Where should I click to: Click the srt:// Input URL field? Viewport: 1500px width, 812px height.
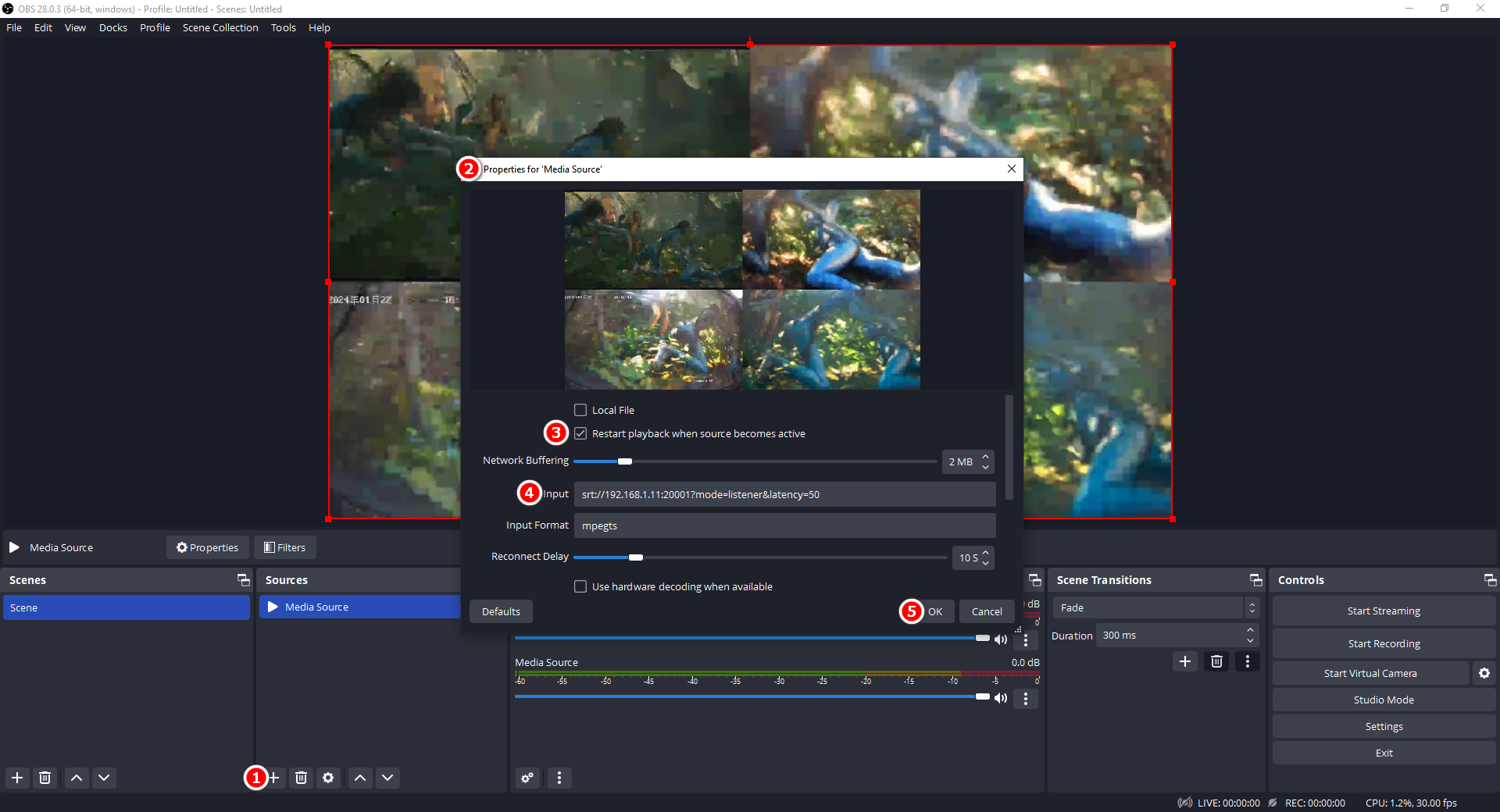point(784,494)
